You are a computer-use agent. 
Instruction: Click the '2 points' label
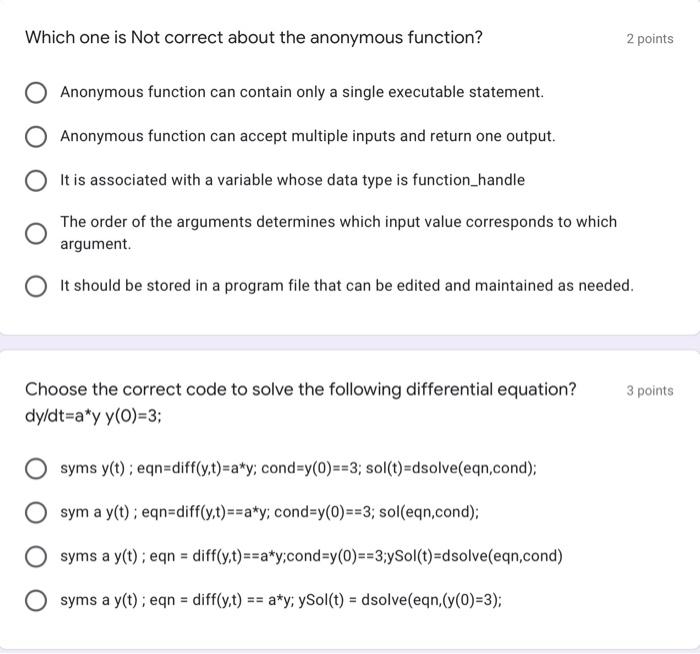click(x=649, y=39)
